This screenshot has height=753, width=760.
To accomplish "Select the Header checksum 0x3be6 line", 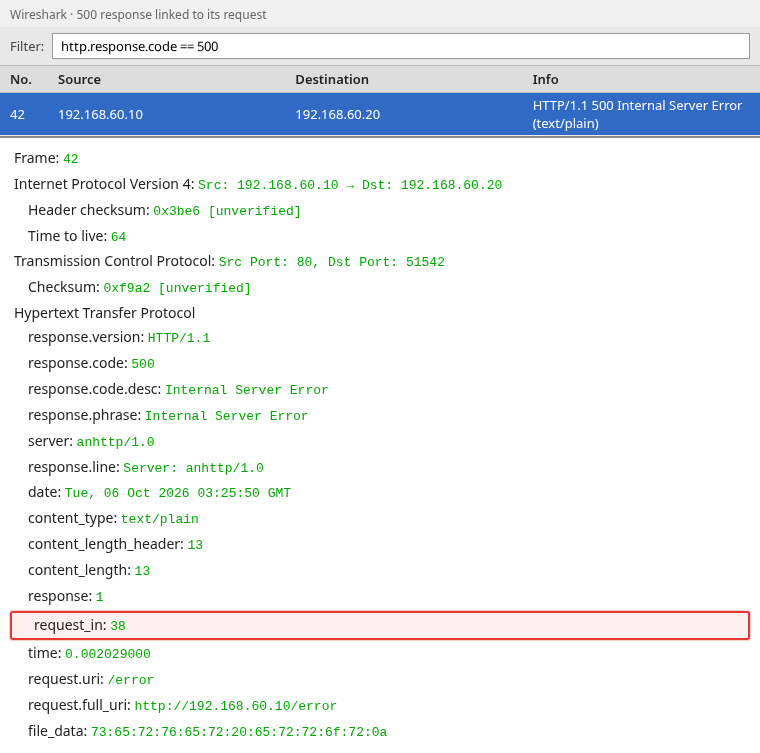I will pyautogui.click(x=164, y=210).
